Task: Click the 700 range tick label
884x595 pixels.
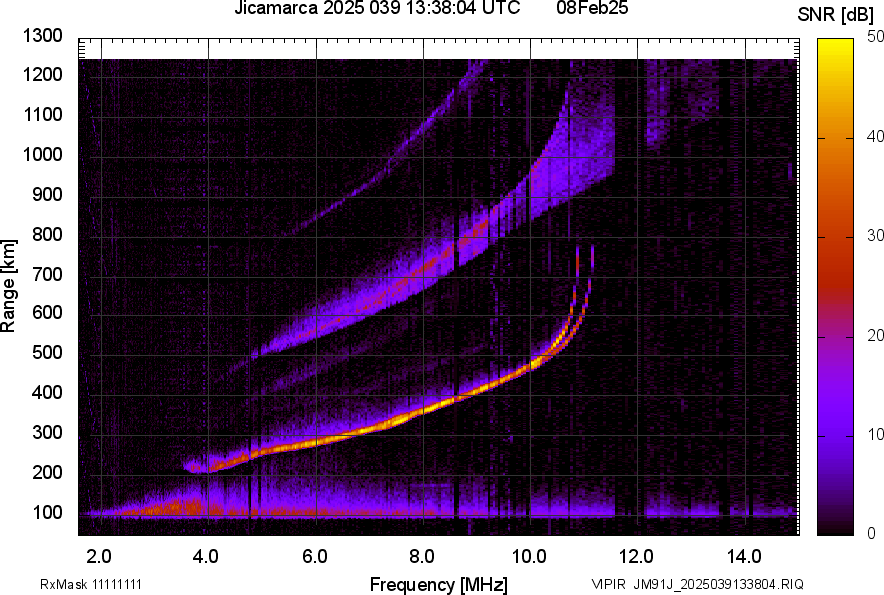Action: coord(47,274)
